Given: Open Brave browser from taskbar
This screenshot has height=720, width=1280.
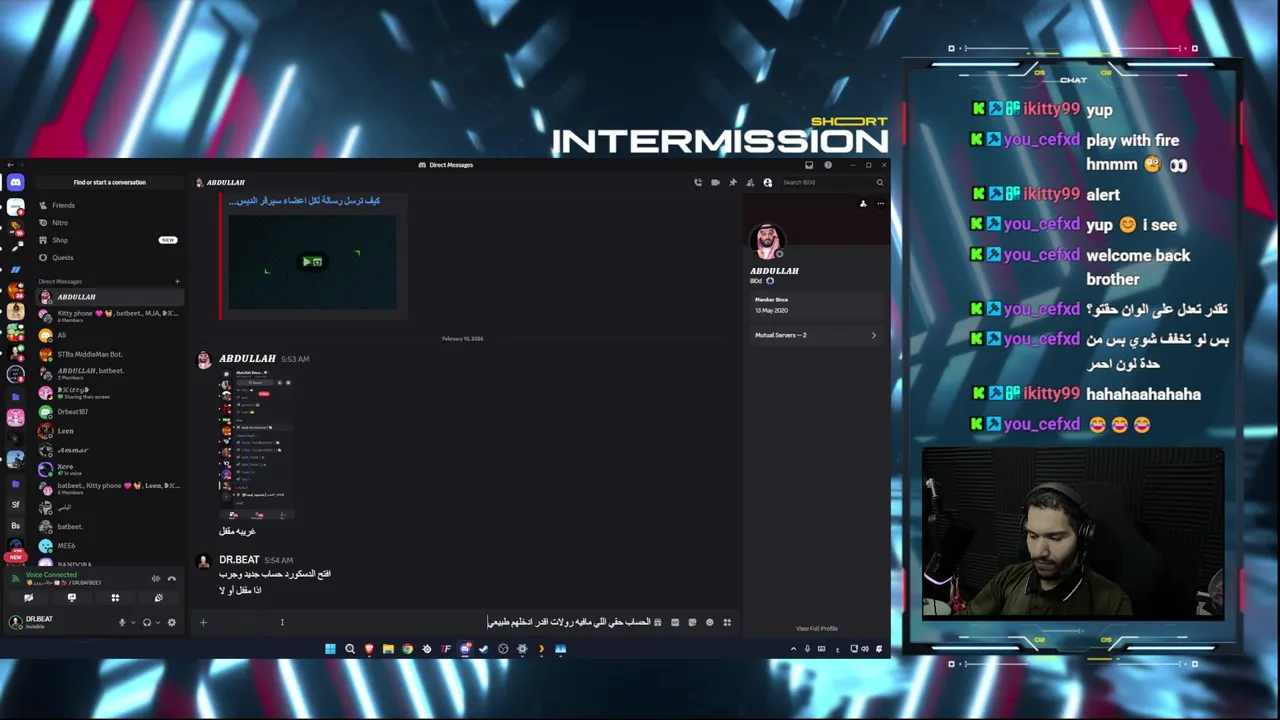Looking at the screenshot, I should [x=369, y=649].
